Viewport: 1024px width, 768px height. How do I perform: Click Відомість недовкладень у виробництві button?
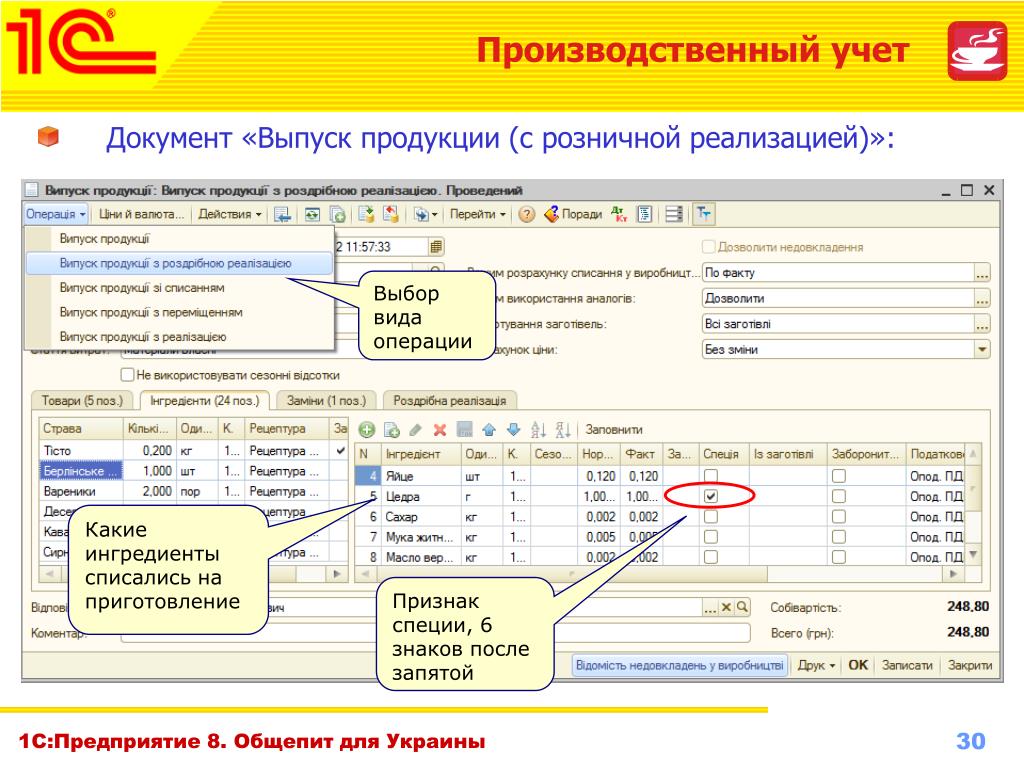[679, 665]
